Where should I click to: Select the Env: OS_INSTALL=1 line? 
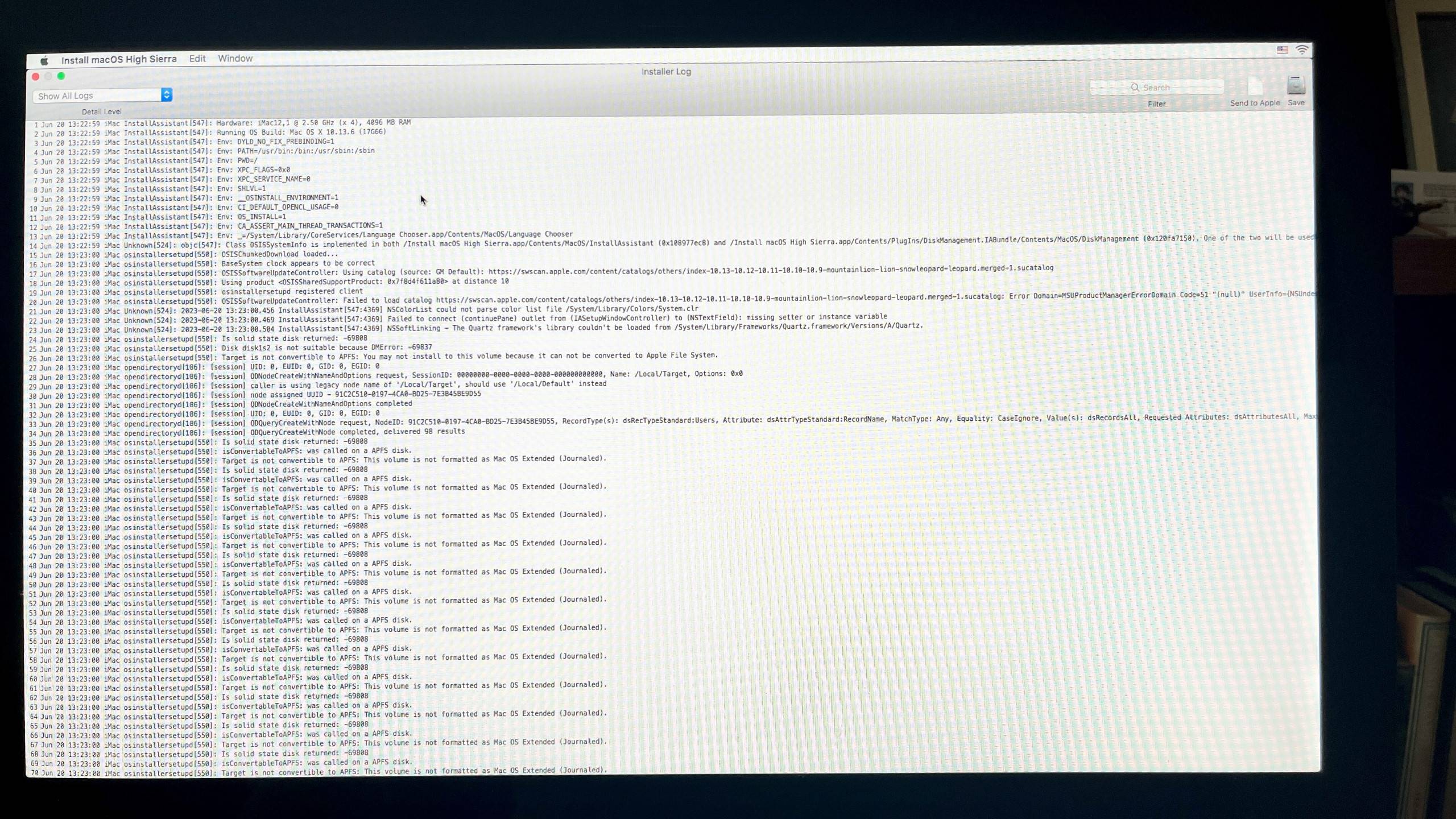click(x=158, y=217)
